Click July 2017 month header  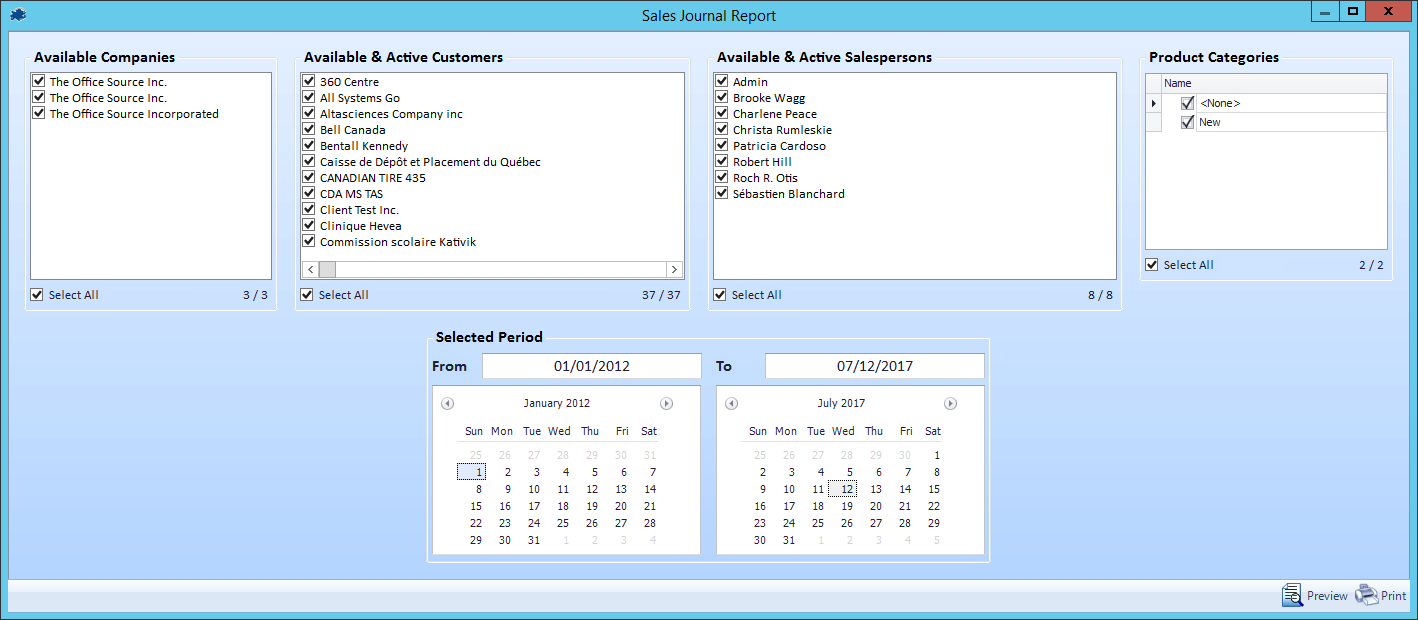(x=840, y=404)
